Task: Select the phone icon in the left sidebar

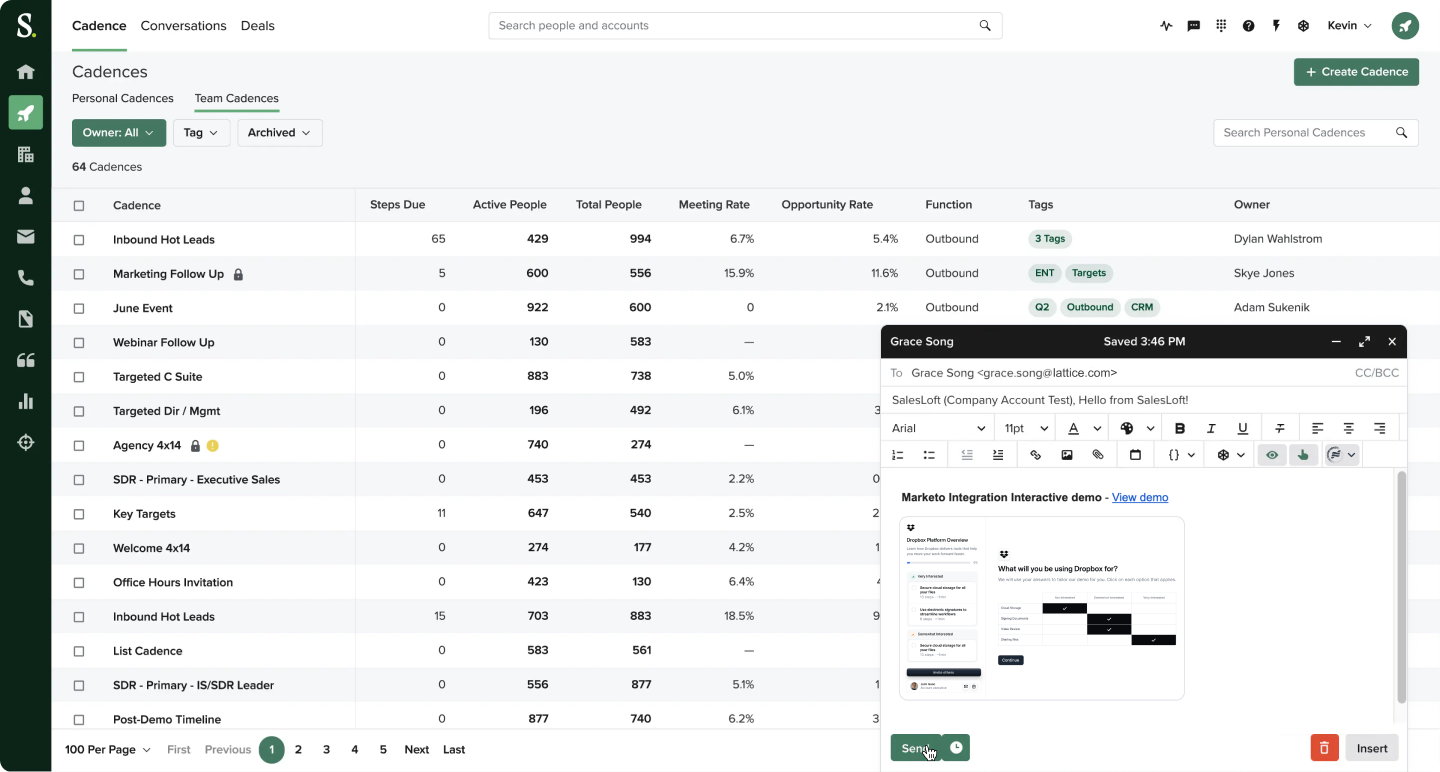Action: pyautogui.click(x=26, y=277)
